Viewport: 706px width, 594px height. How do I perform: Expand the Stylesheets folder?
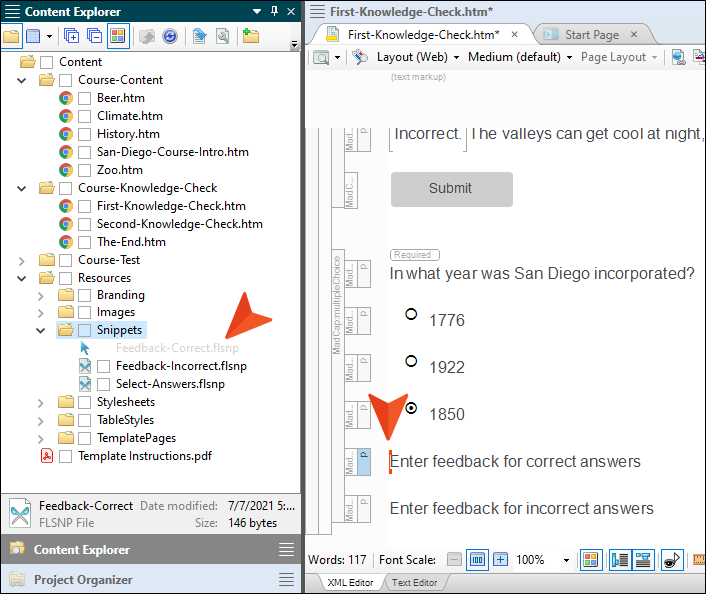coord(41,403)
